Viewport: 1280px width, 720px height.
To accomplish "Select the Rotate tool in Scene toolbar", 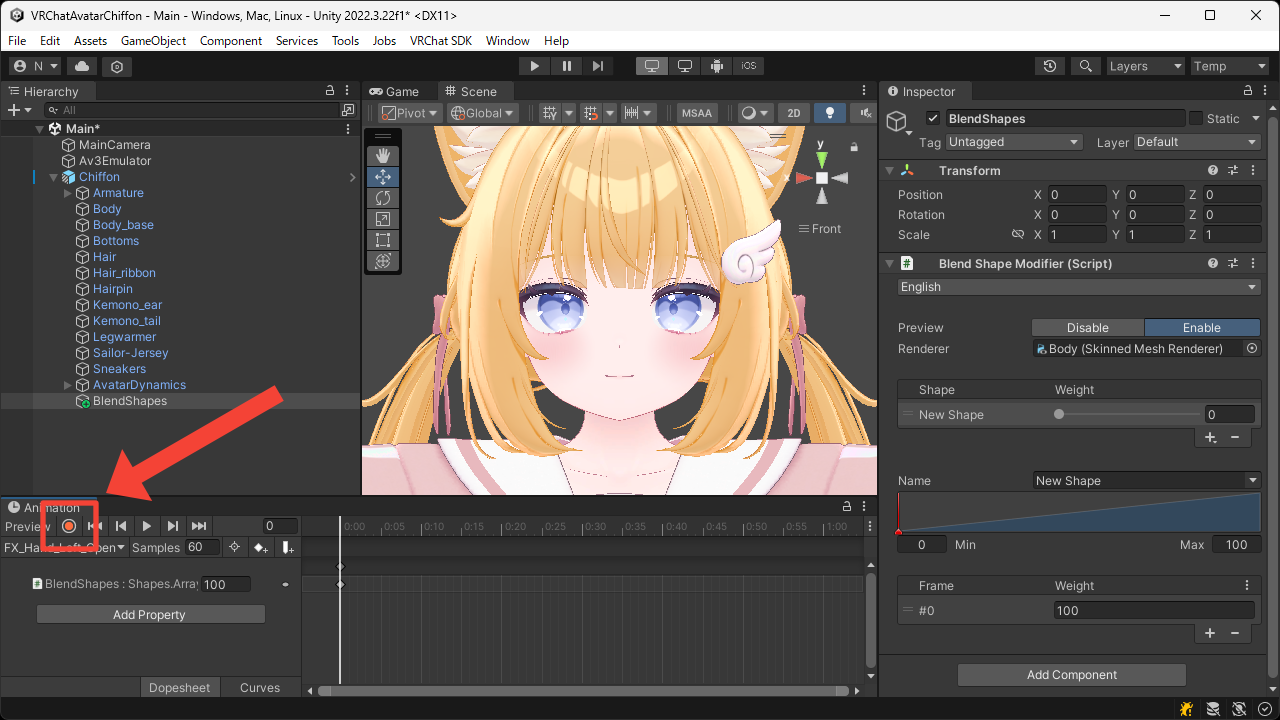I will [382, 198].
